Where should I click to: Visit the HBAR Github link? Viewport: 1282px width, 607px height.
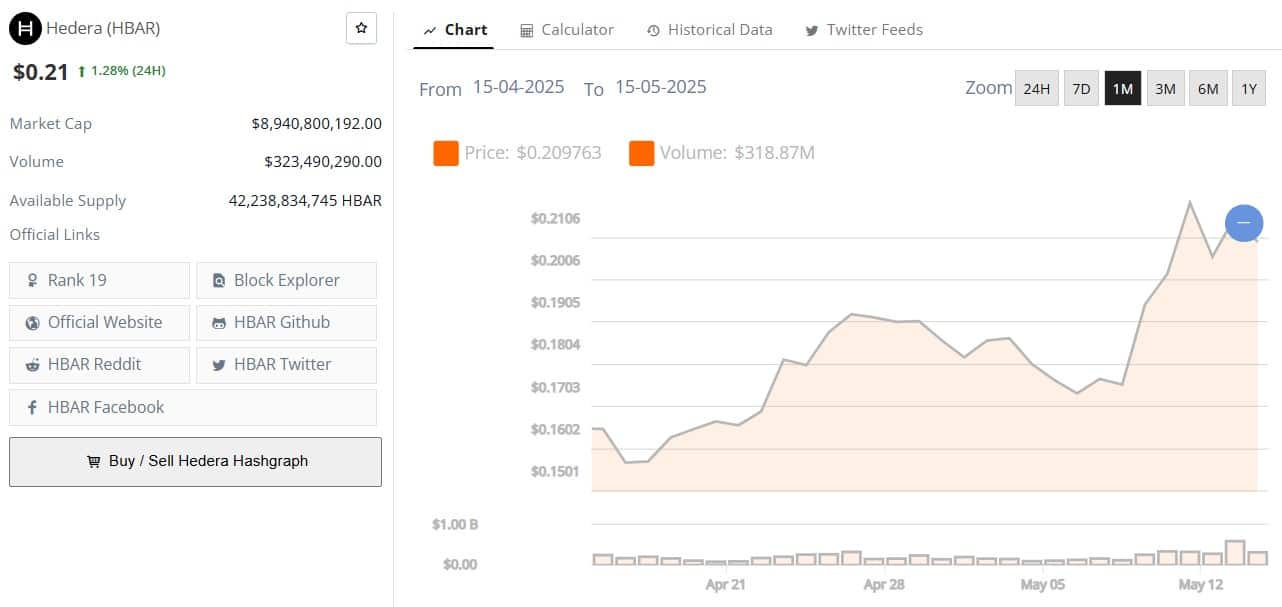[x=286, y=322]
